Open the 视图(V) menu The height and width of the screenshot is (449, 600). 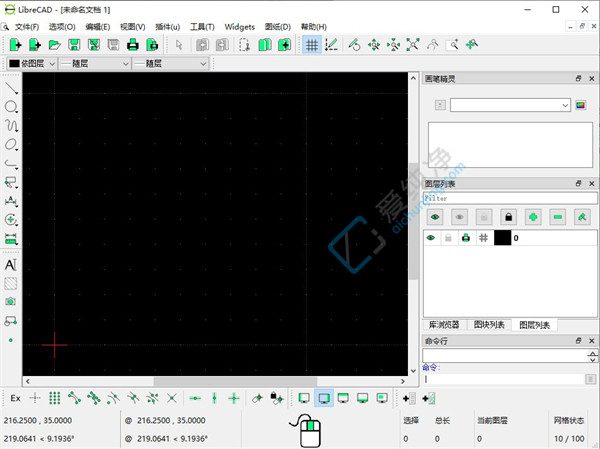coord(132,27)
